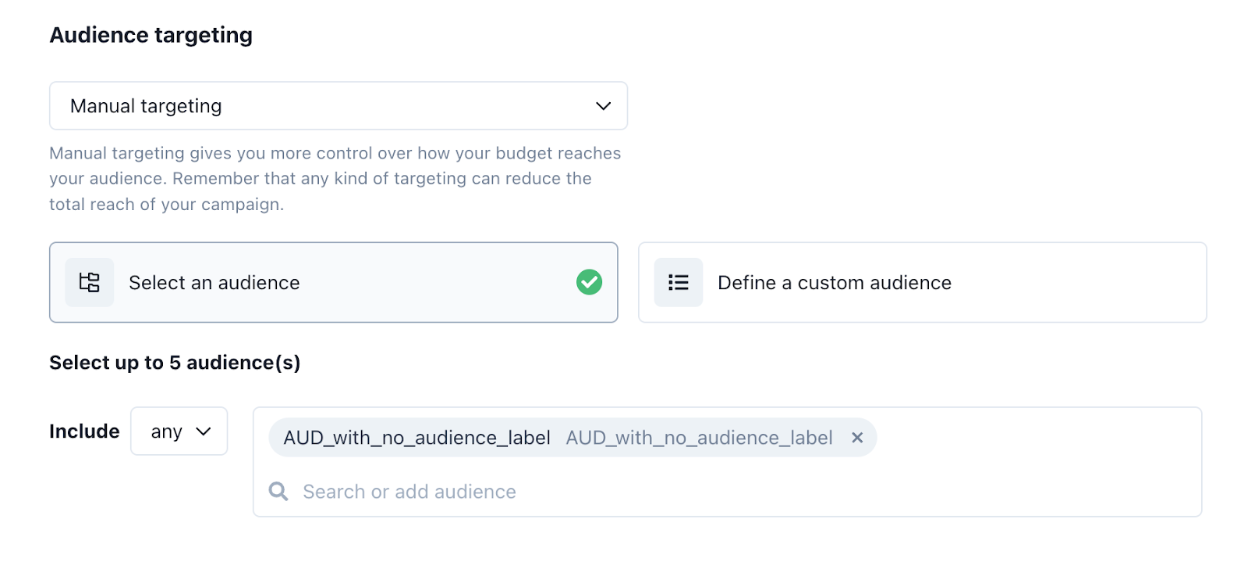This screenshot has width=1240, height=574.
Task: Open the Manual targeting dropdown
Action: pos(338,106)
